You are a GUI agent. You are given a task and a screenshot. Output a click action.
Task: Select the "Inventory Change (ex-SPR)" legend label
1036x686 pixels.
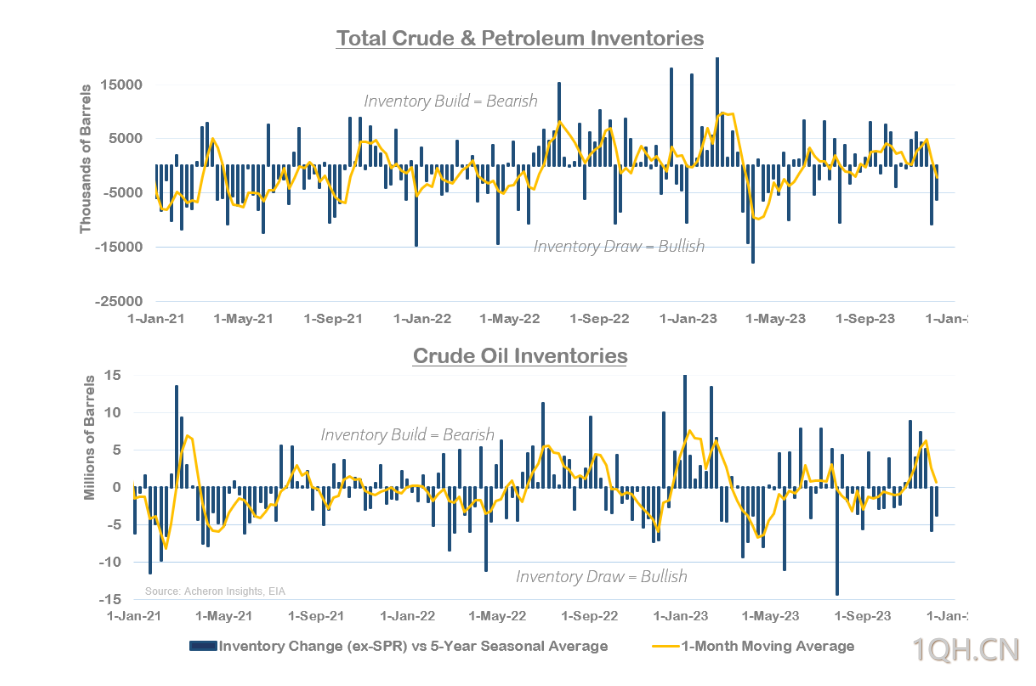[x=413, y=646]
